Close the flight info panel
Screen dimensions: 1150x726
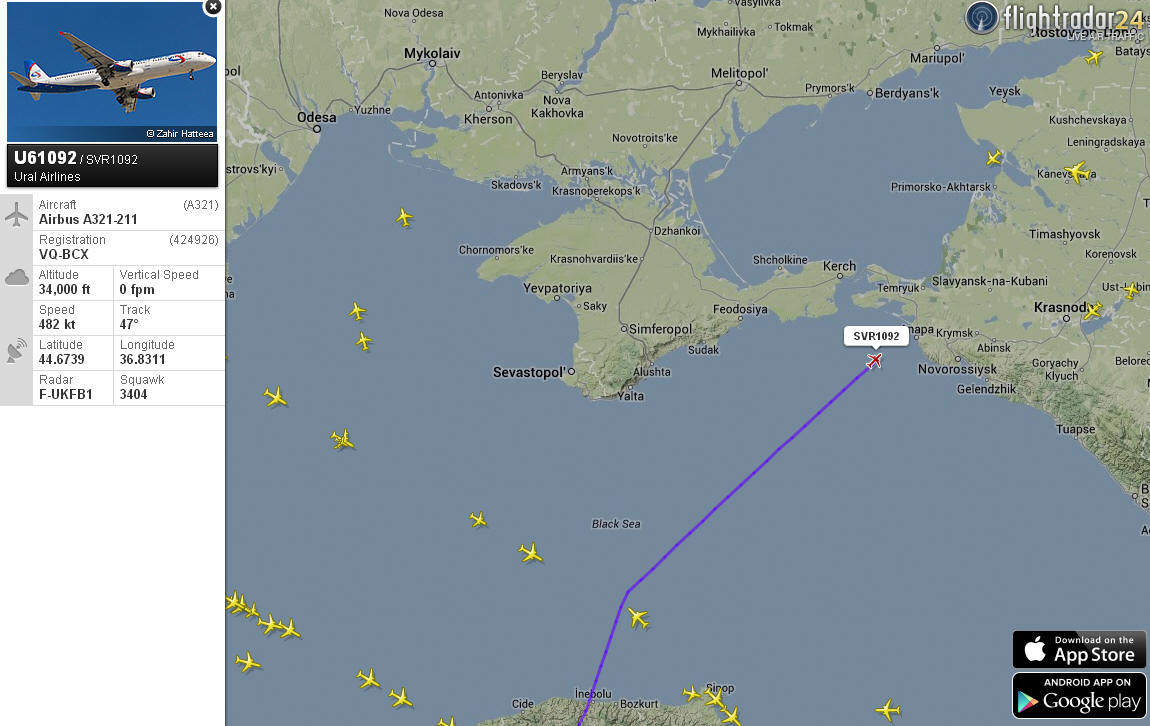tap(213, 7)
